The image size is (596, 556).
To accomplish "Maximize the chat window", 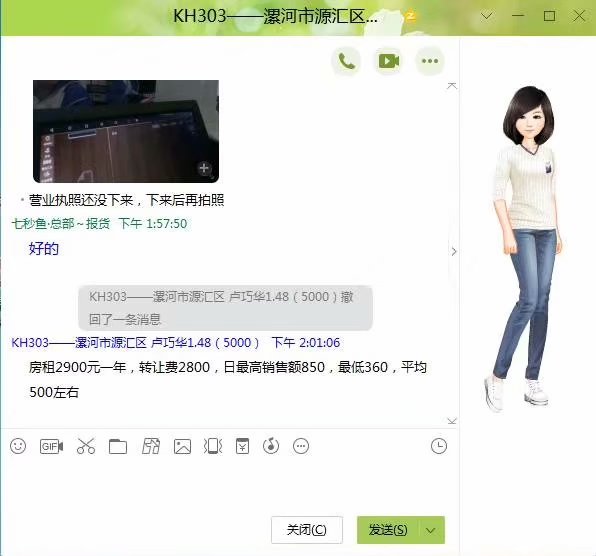I will (x=549, y=16).
